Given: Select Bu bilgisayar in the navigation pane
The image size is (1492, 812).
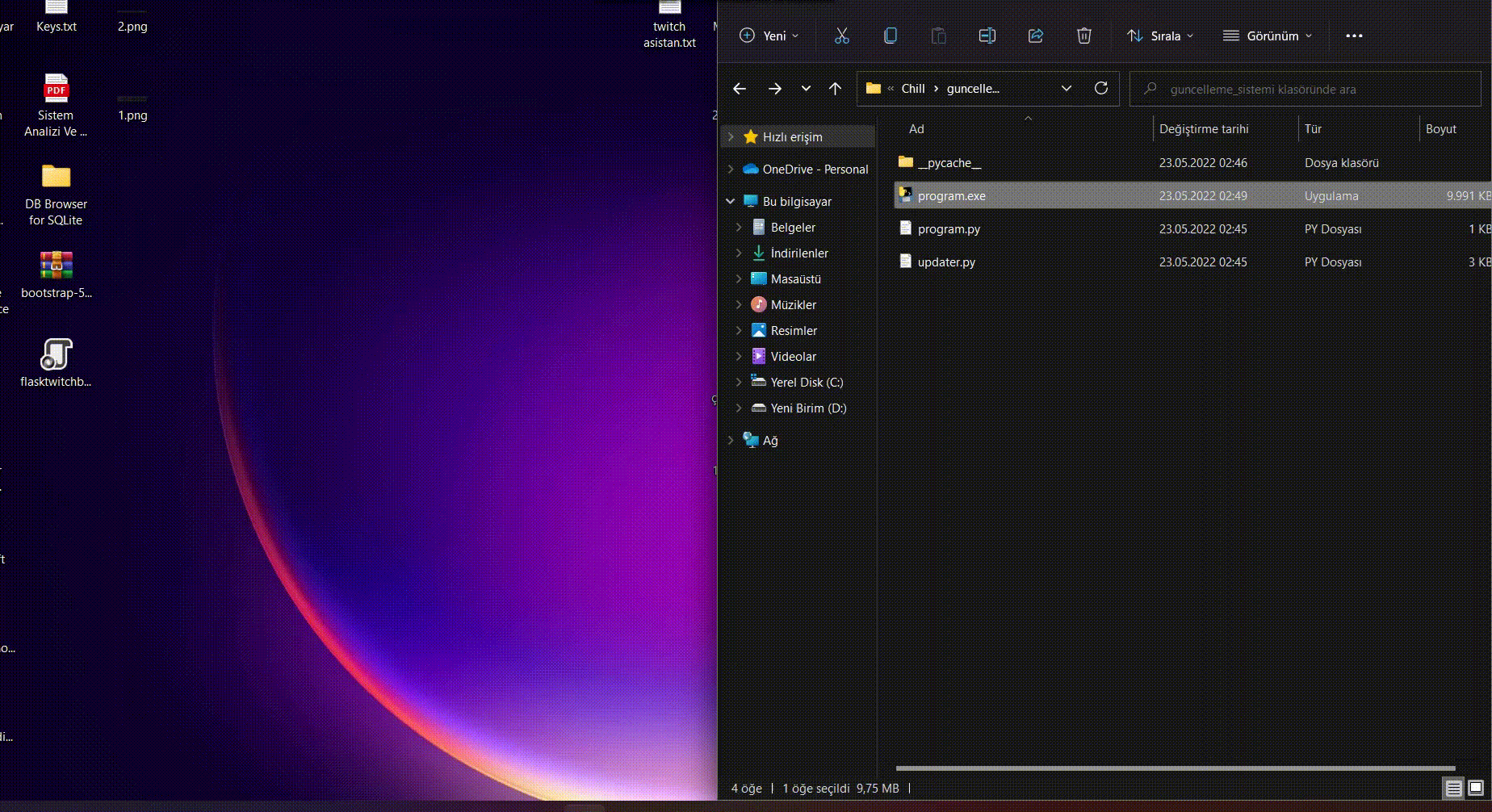Looking at the screenshot, I should 797,202.
